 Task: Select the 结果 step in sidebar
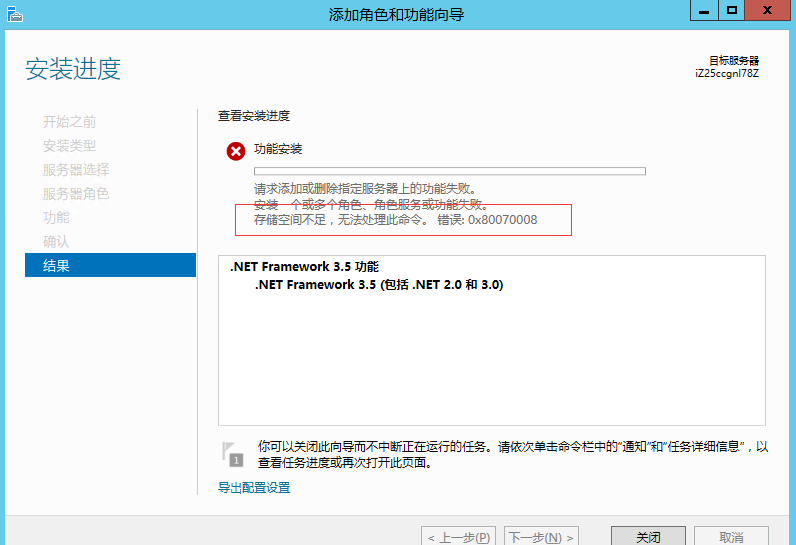click(x=110, y=265)
